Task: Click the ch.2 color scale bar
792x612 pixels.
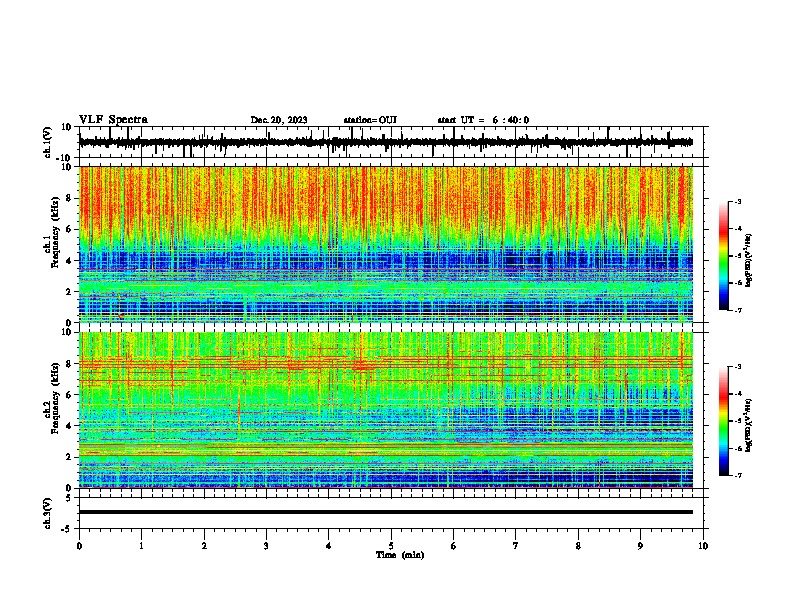Action: [x=723, y=421]
